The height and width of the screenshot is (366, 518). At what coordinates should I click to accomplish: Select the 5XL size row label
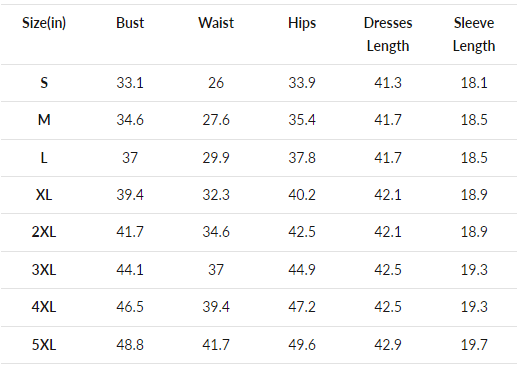point(44,345)
